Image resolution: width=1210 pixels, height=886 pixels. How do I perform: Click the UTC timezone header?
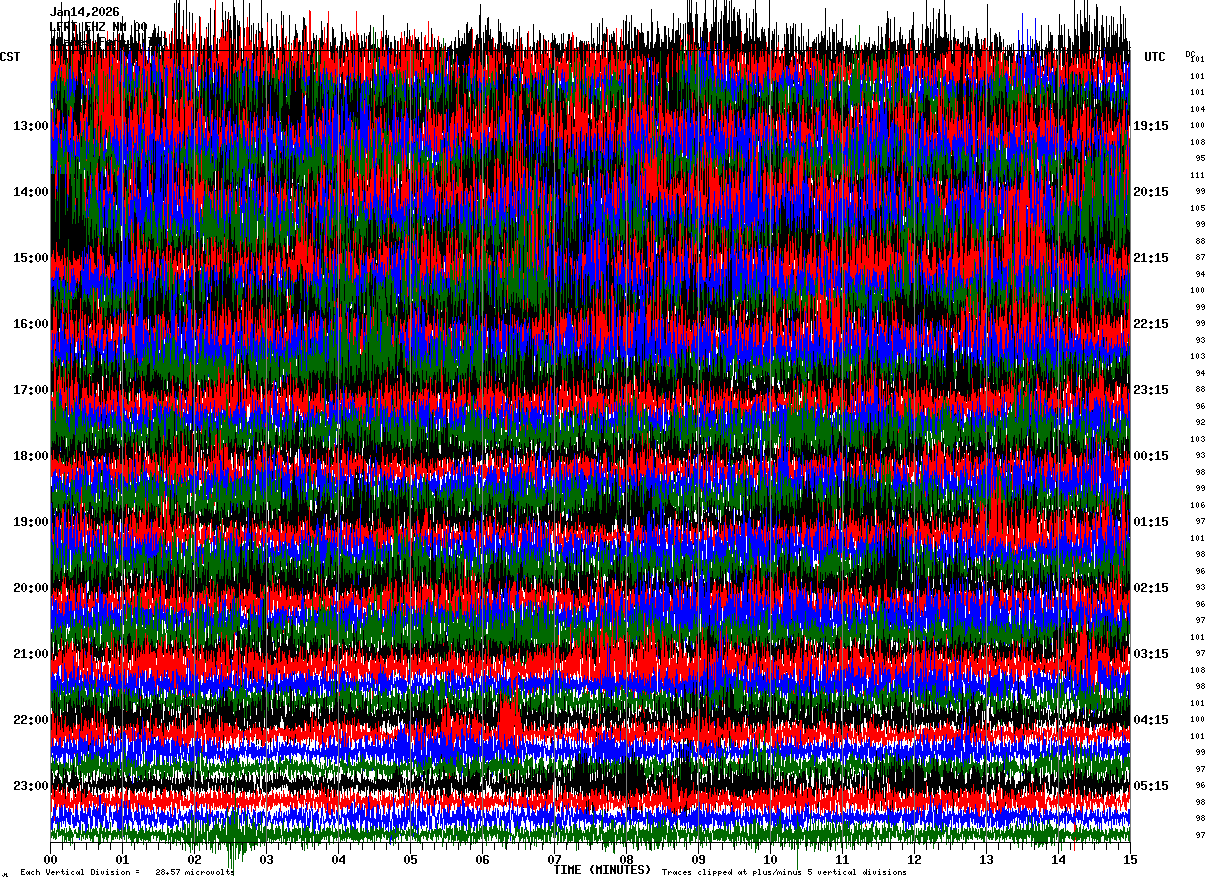point(1155,57)
